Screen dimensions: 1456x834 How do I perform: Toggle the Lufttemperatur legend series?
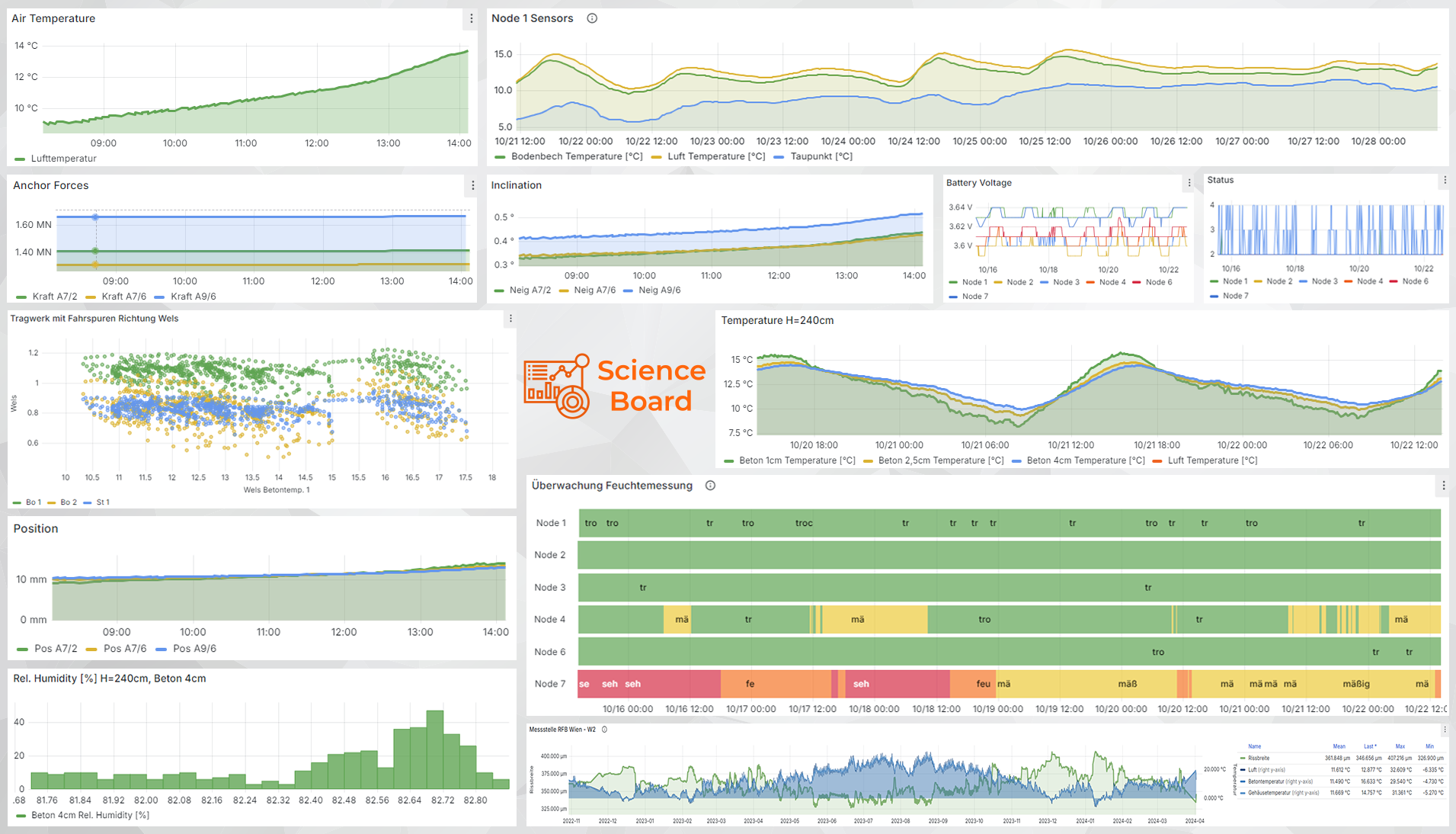[56, 159]
